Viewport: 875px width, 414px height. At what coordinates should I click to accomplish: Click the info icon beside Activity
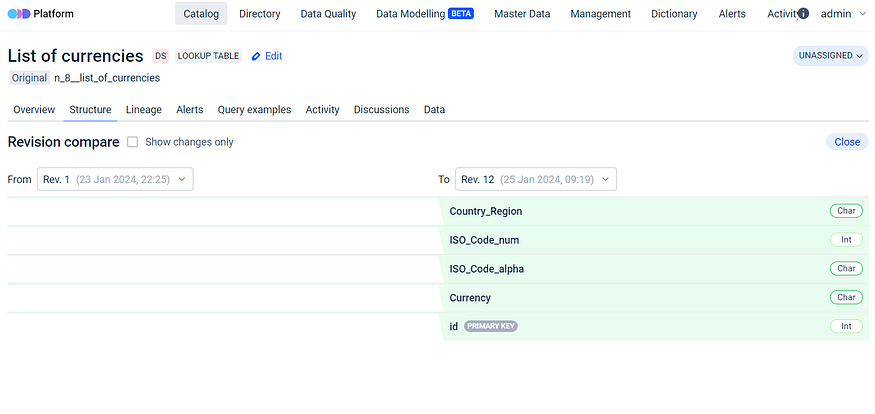(x=803, y=14)
